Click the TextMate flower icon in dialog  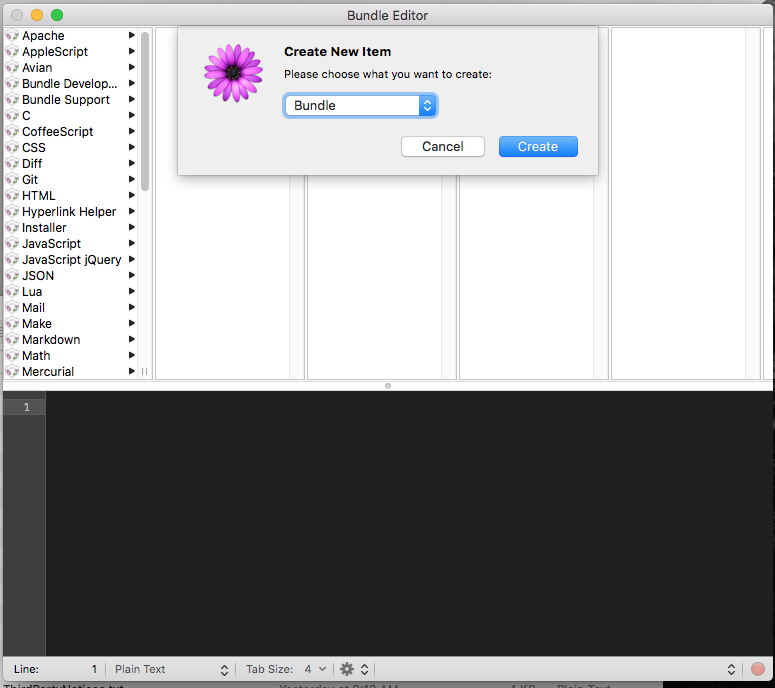click(233, 73)
